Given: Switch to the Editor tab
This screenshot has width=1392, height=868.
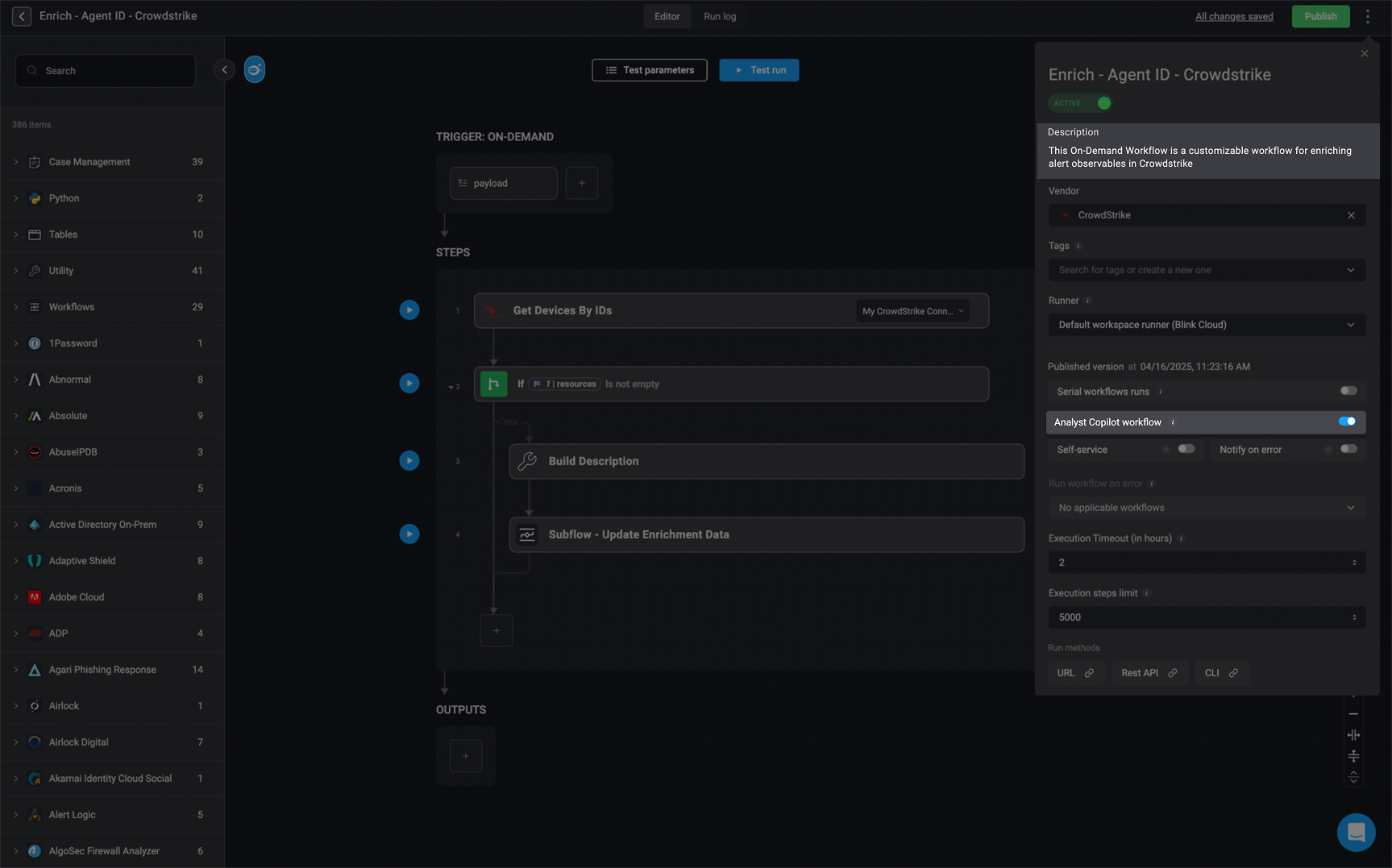Looking at the screenshot, I should pos(667,16).
